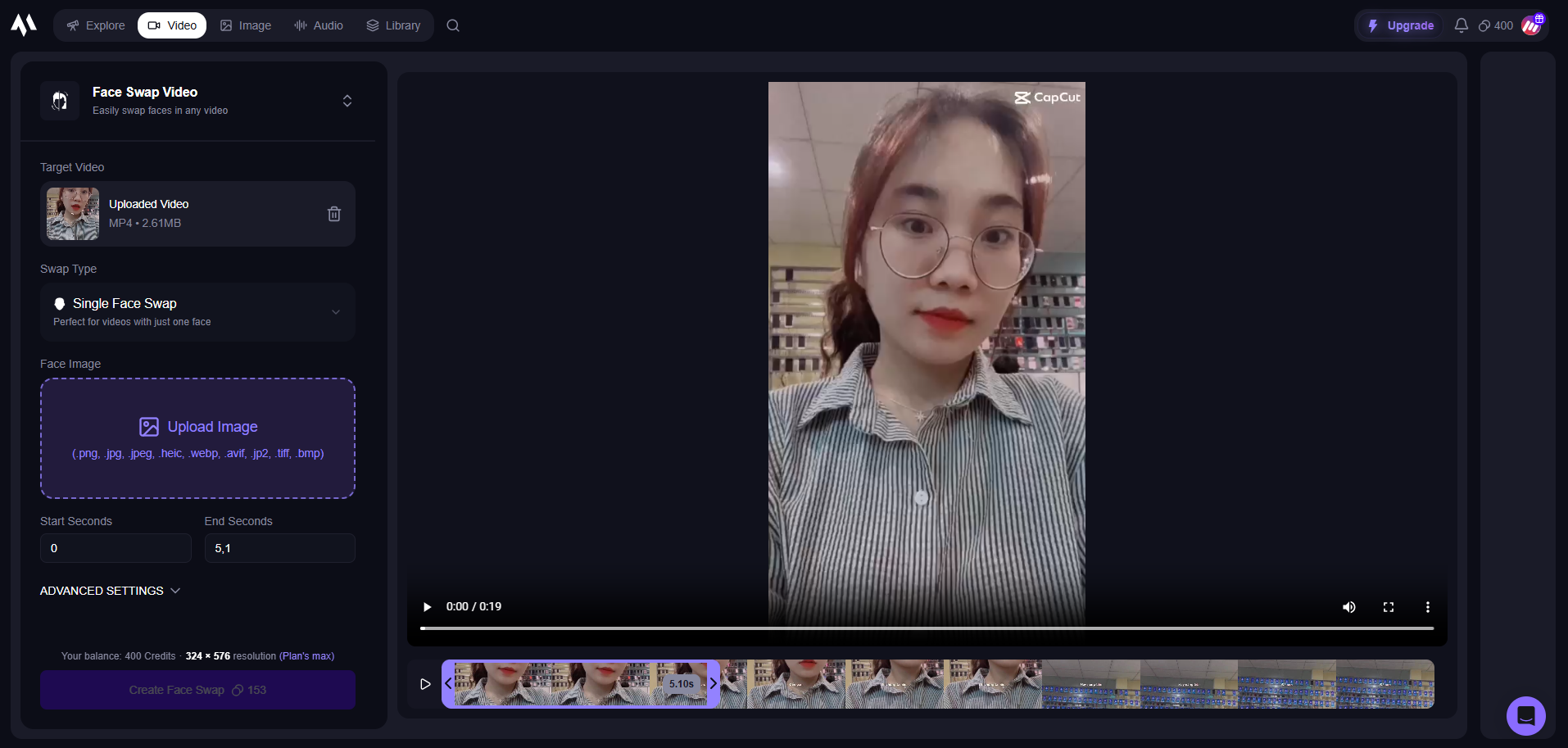Switch to the Image tab
The height and width of the screenshot is (748, 1568).
245,25
